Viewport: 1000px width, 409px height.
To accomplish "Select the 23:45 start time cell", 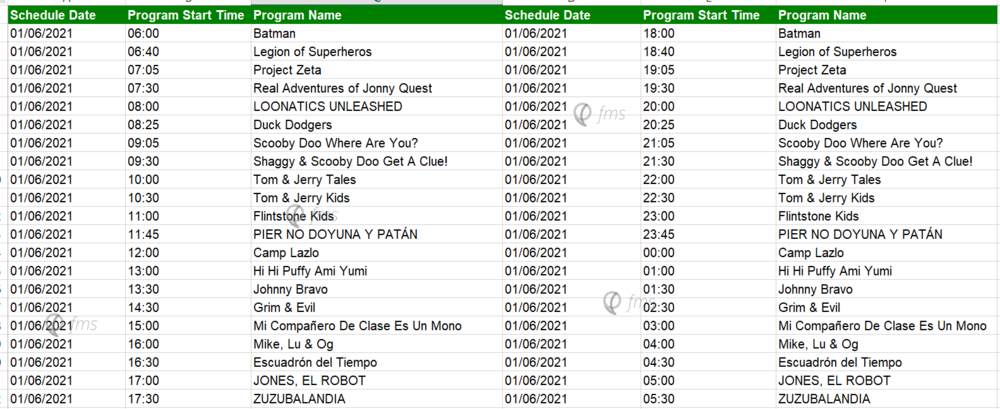I will (660, 234).
